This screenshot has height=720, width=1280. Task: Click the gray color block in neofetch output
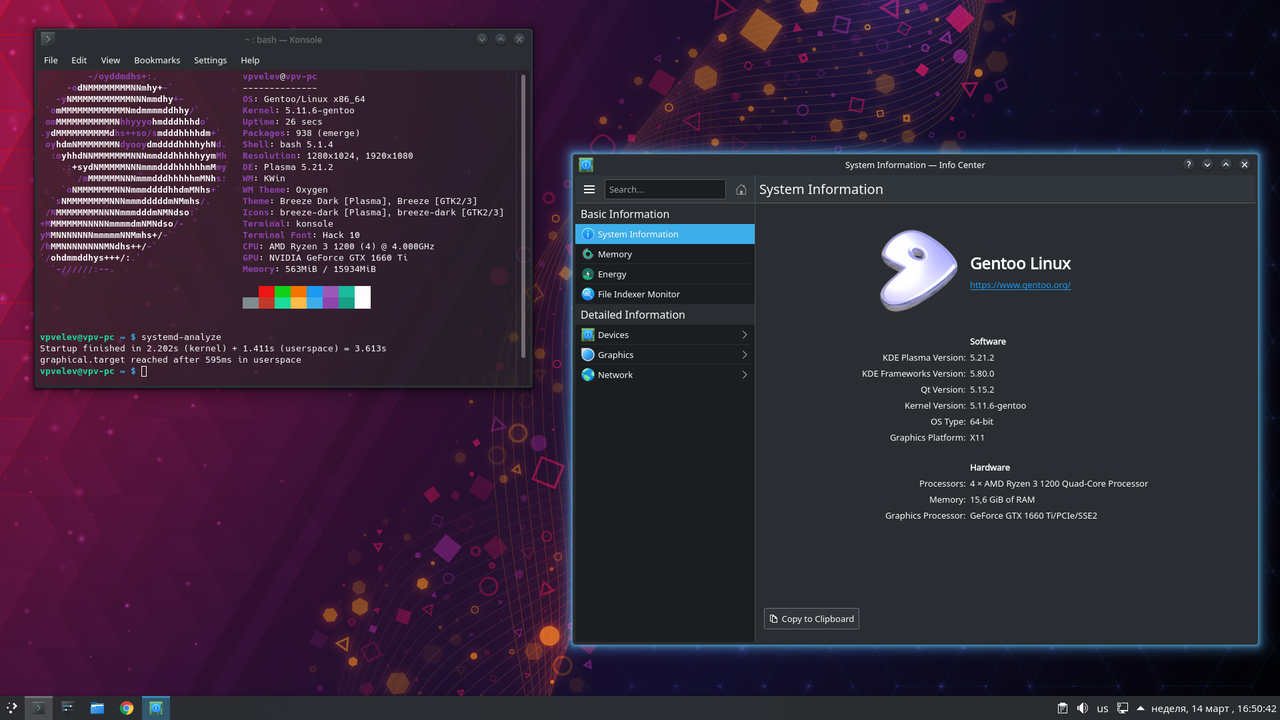tap(250, 303)
